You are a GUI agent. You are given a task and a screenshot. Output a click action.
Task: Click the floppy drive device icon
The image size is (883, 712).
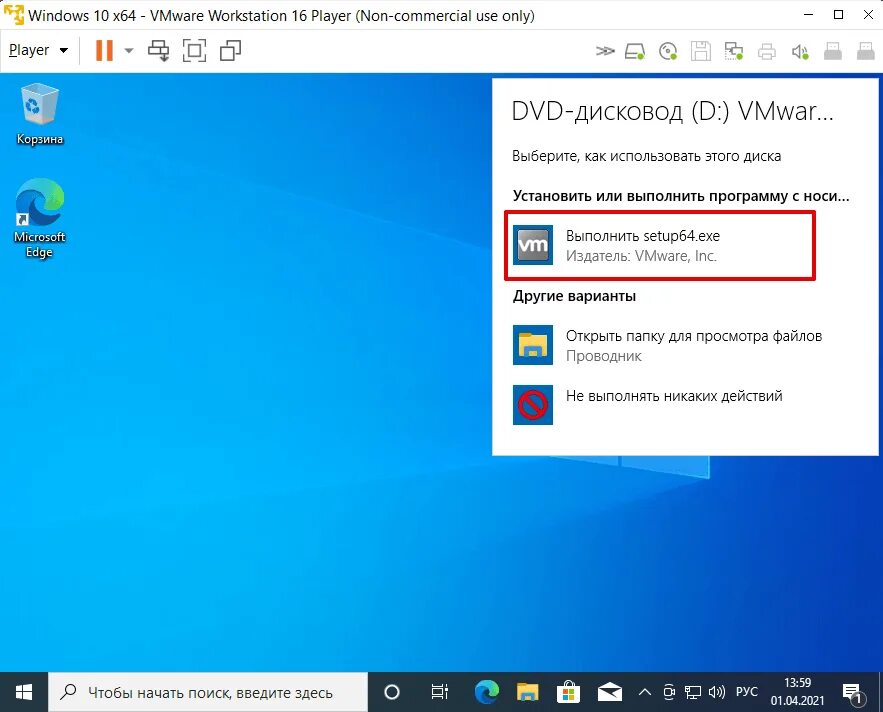701,51
